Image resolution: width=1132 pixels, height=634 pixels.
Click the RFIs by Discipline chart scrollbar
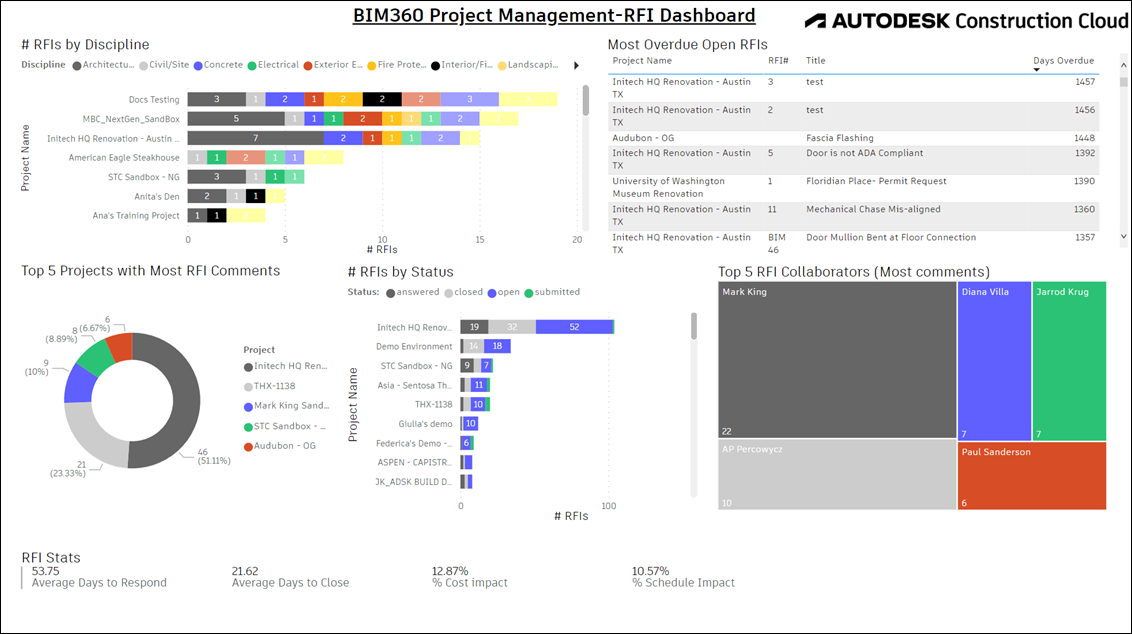pyautogui.click(x=585, y=100)
